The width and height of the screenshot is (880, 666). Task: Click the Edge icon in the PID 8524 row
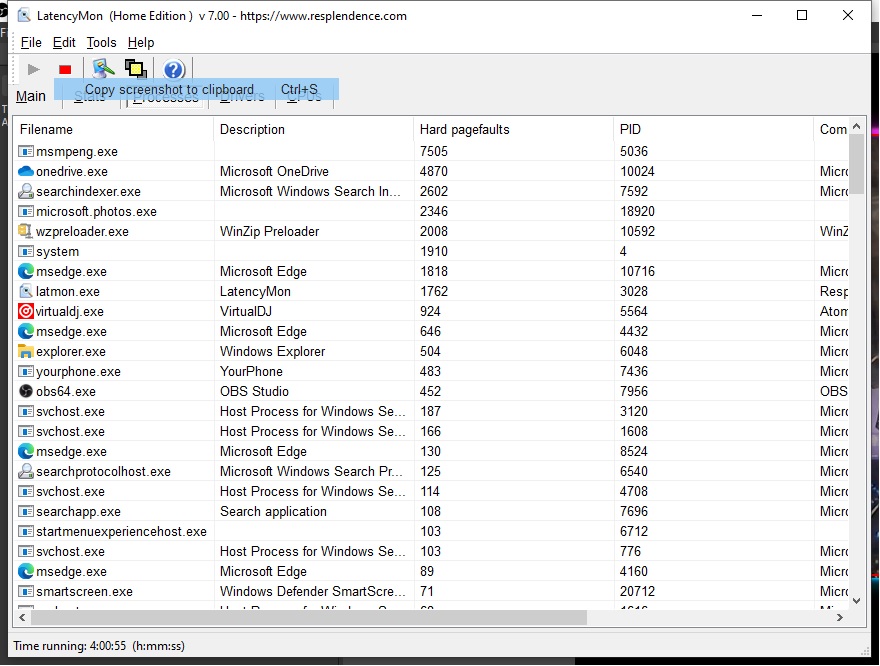click(26, 452)
